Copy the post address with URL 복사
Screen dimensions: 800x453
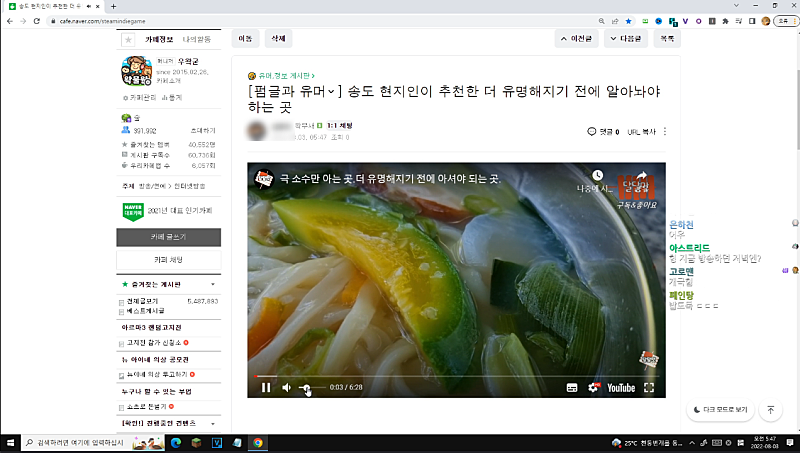(641, 132)
